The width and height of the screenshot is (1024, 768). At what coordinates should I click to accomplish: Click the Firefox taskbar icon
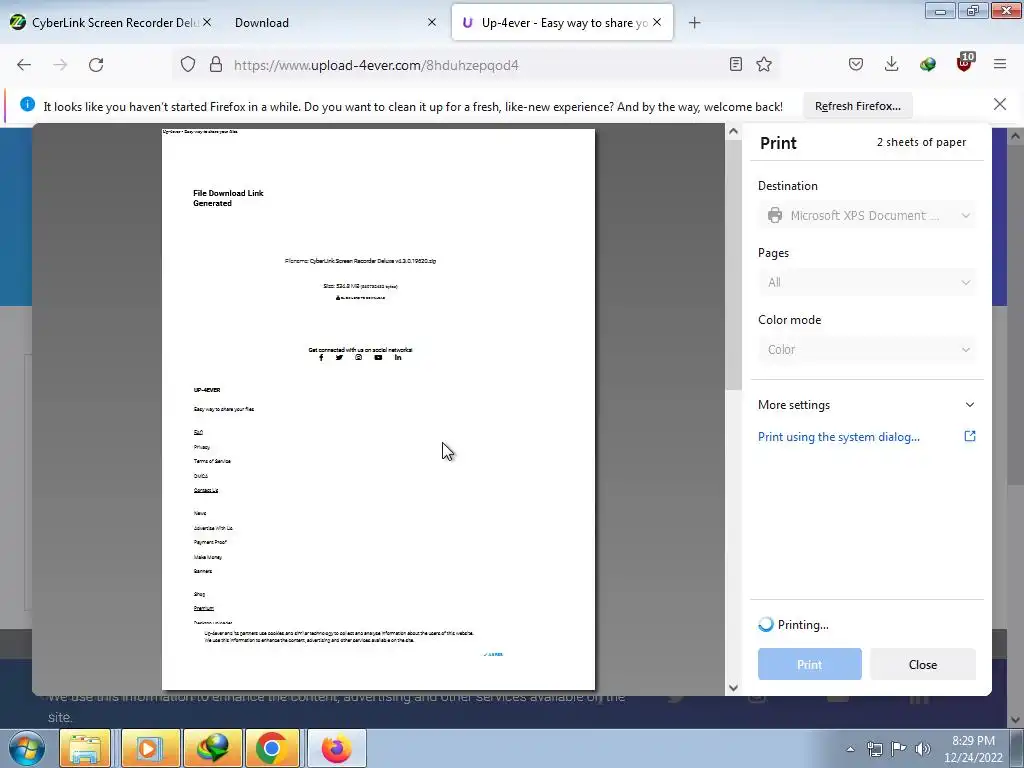(x=336, y=748)
